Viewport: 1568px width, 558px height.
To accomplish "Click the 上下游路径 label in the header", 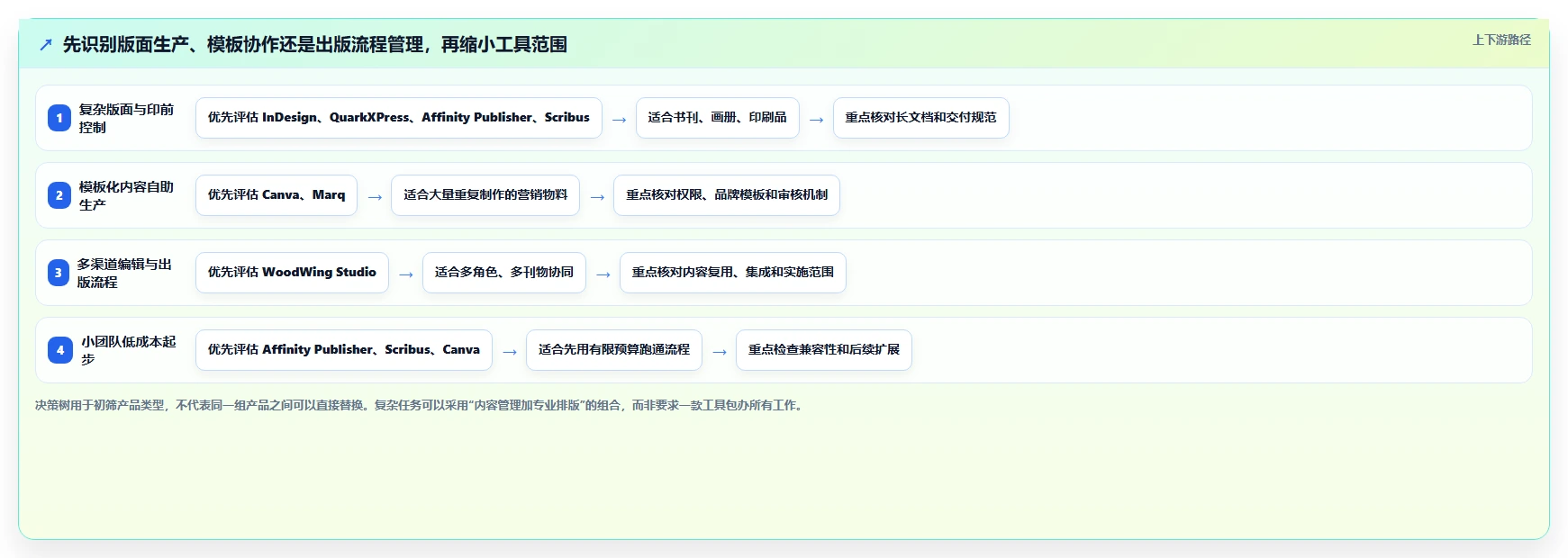I will 1501,40.
